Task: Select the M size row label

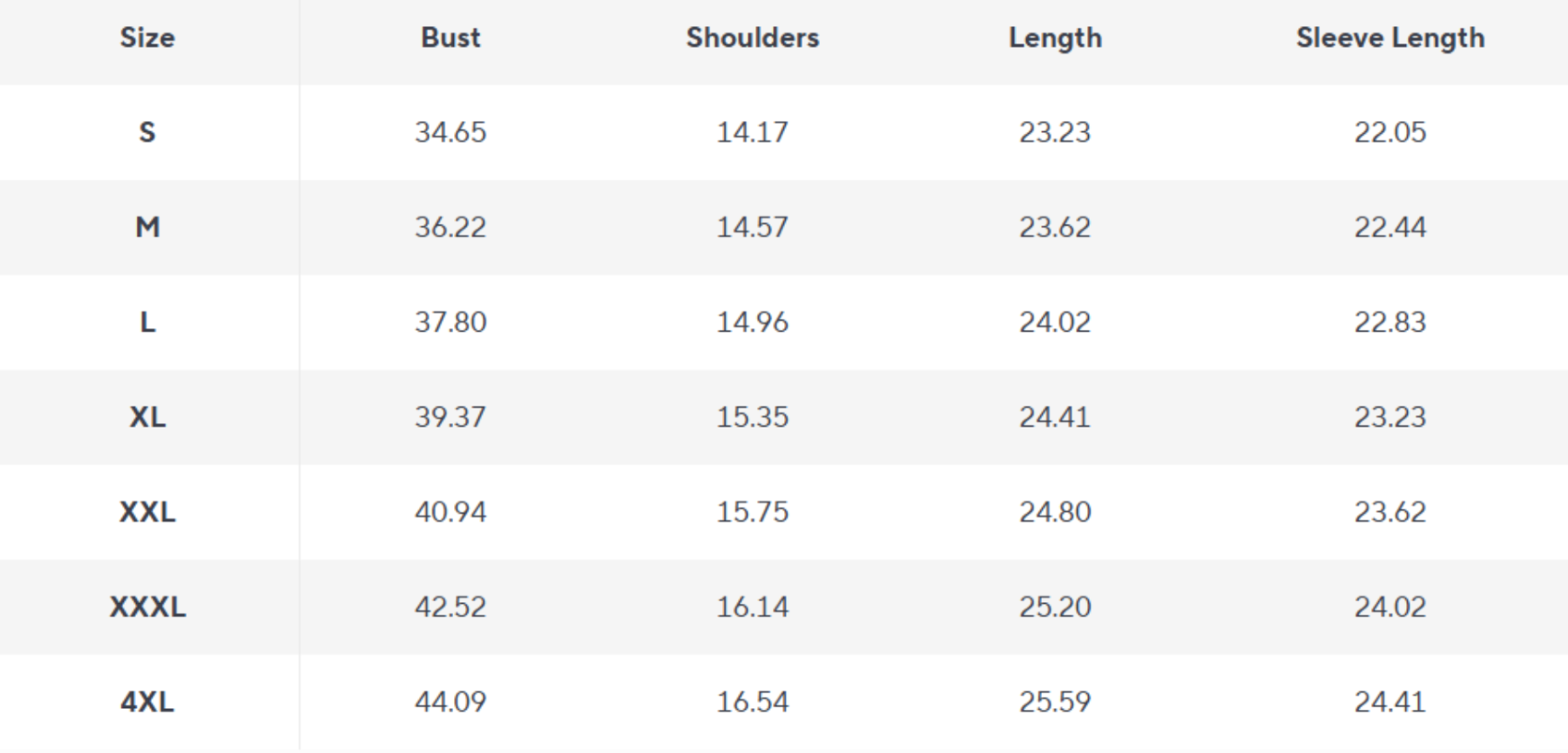Action: [x=147, y=227]
